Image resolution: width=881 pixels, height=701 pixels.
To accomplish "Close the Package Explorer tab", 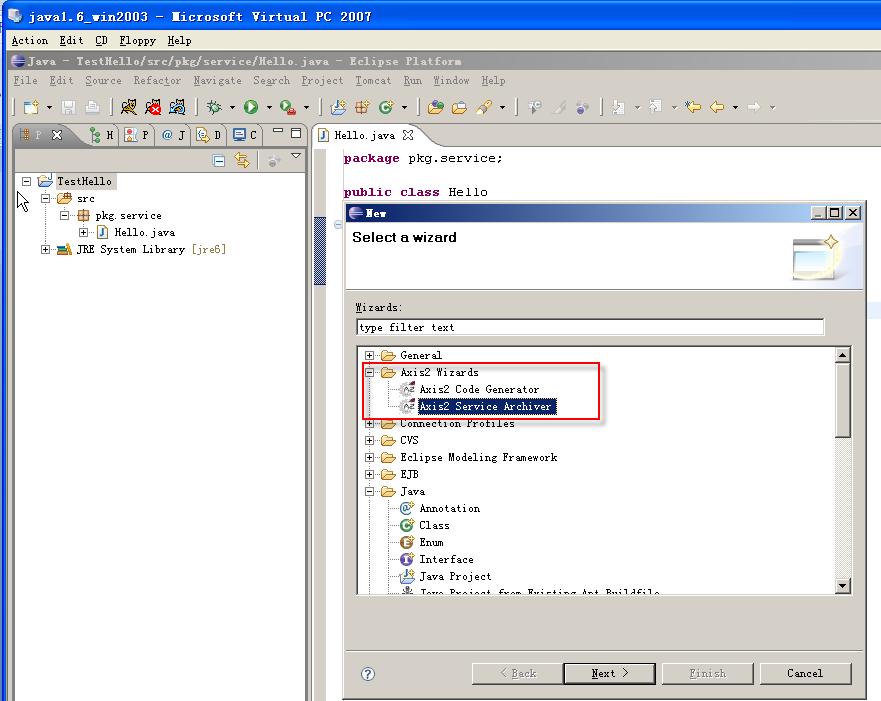I will point(57,135).
